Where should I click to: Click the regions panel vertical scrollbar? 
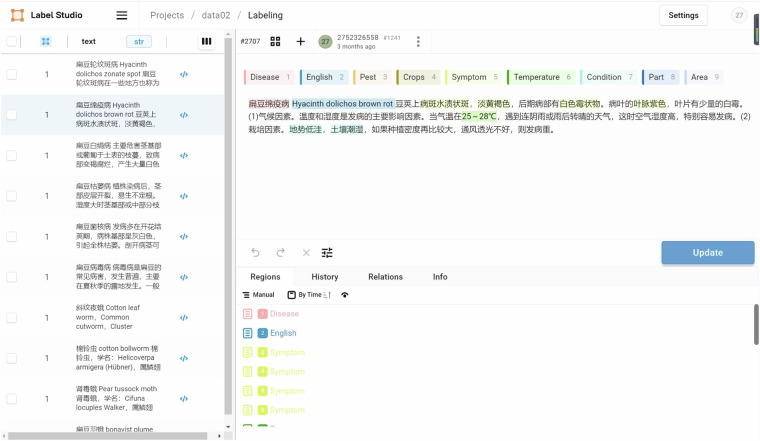tap(756, 325)
